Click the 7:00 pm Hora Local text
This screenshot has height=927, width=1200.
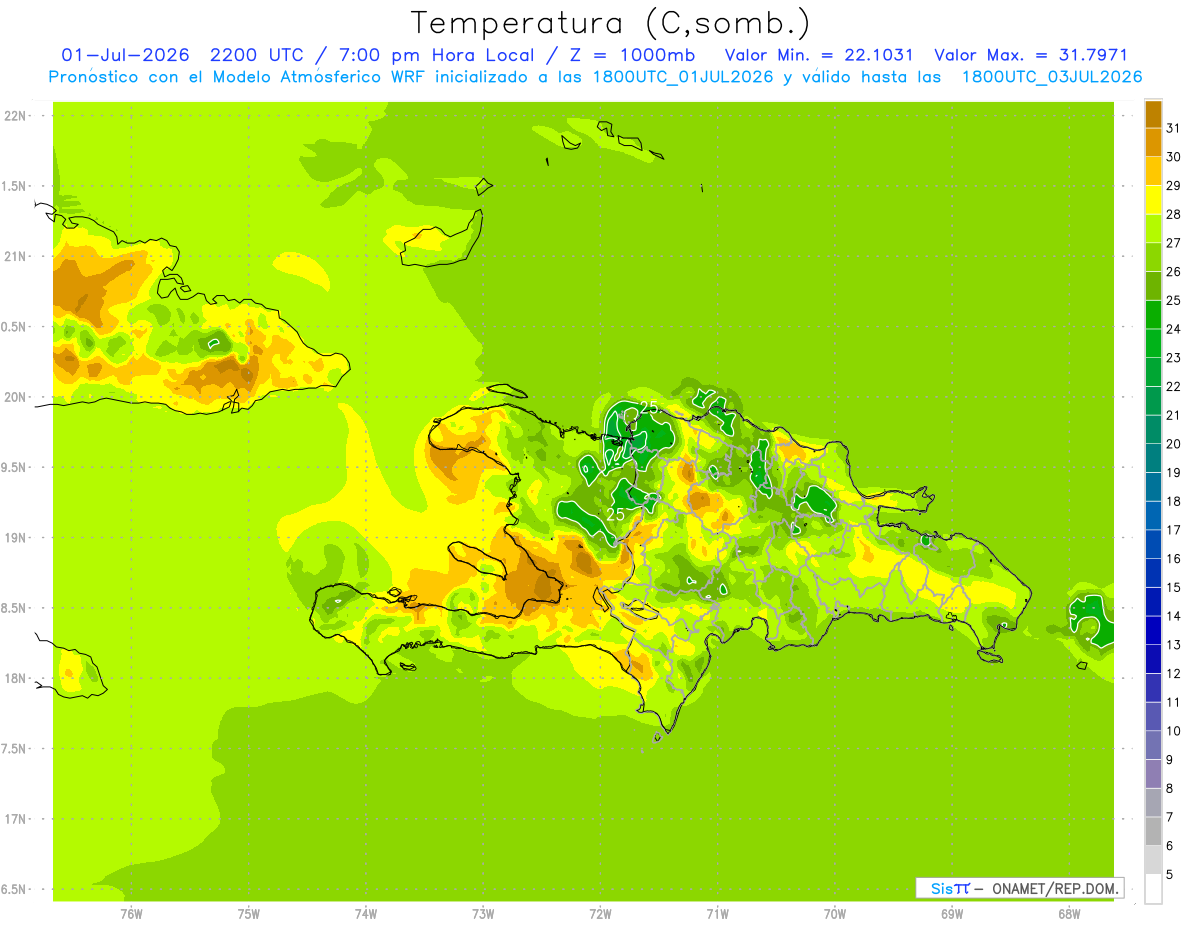tap(435, 56)
